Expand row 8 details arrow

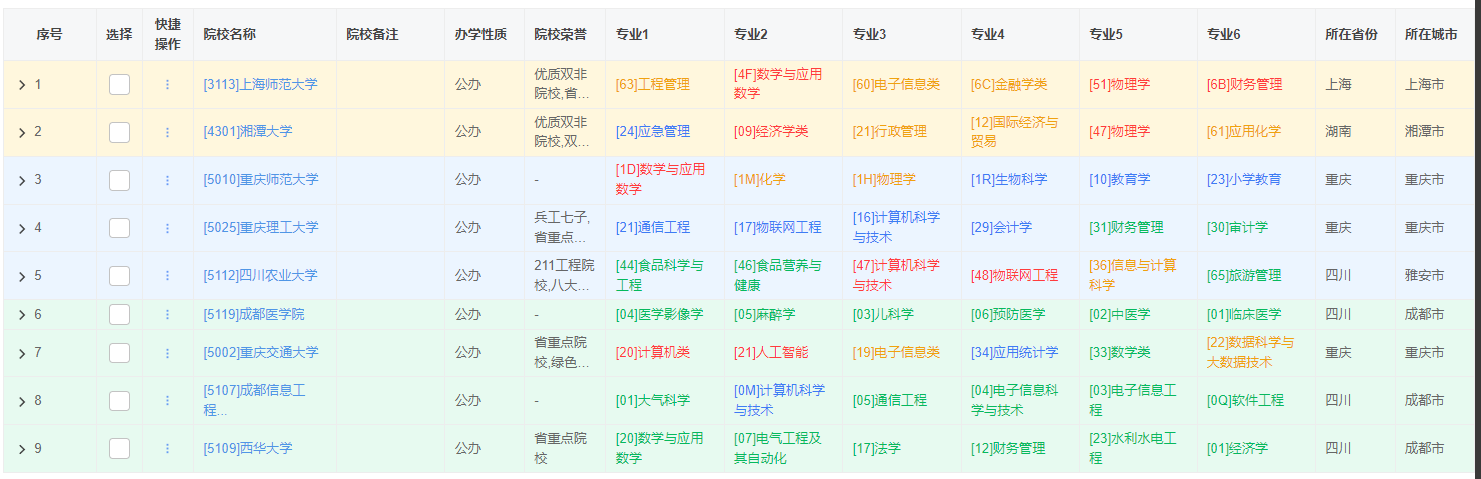pos(22,401)
